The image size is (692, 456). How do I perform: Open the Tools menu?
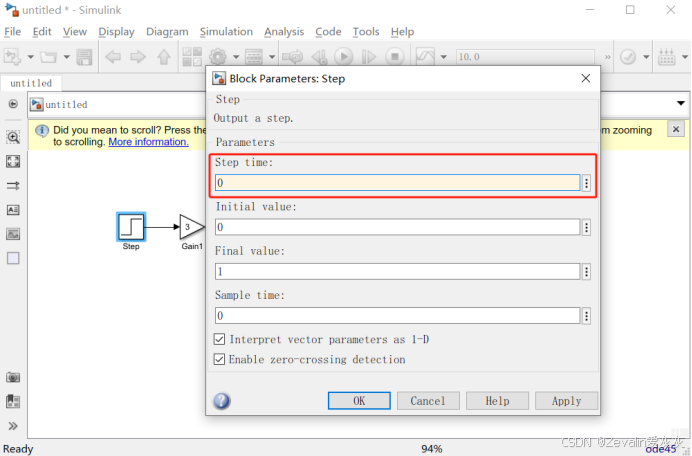tap(366, 32)
